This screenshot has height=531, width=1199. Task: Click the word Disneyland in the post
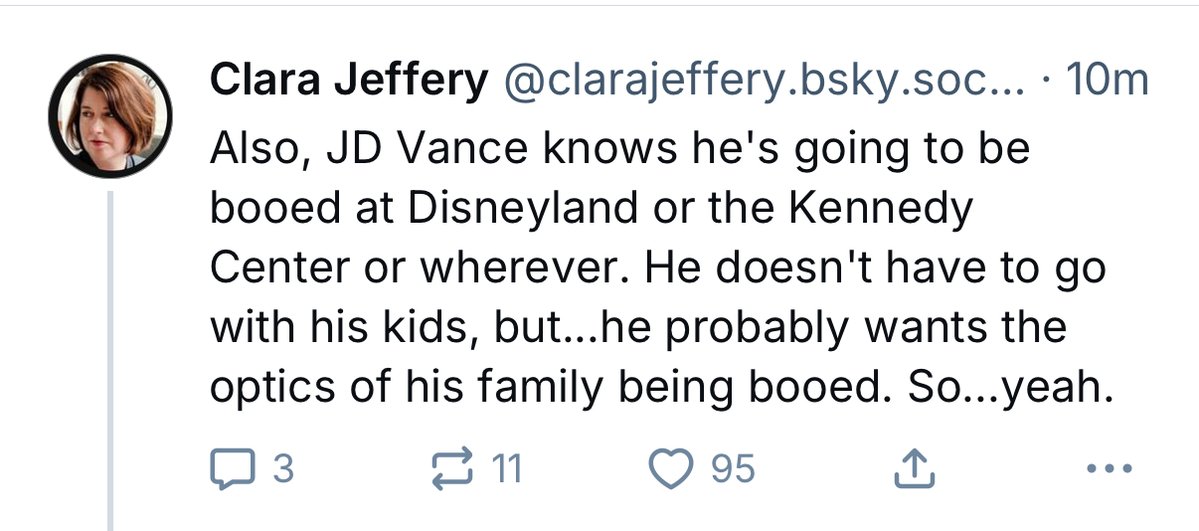coord(523,210)
